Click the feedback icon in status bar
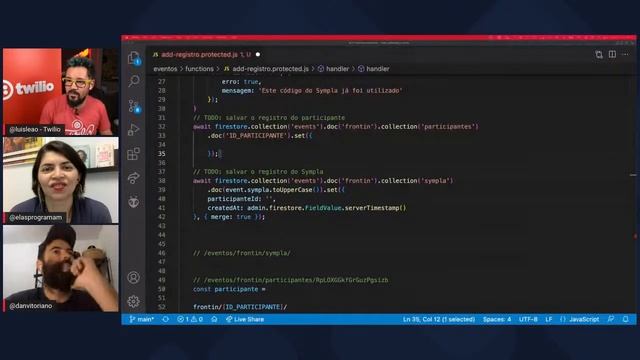The width and height of the screenshot is (640, 360). coord(611,319)
